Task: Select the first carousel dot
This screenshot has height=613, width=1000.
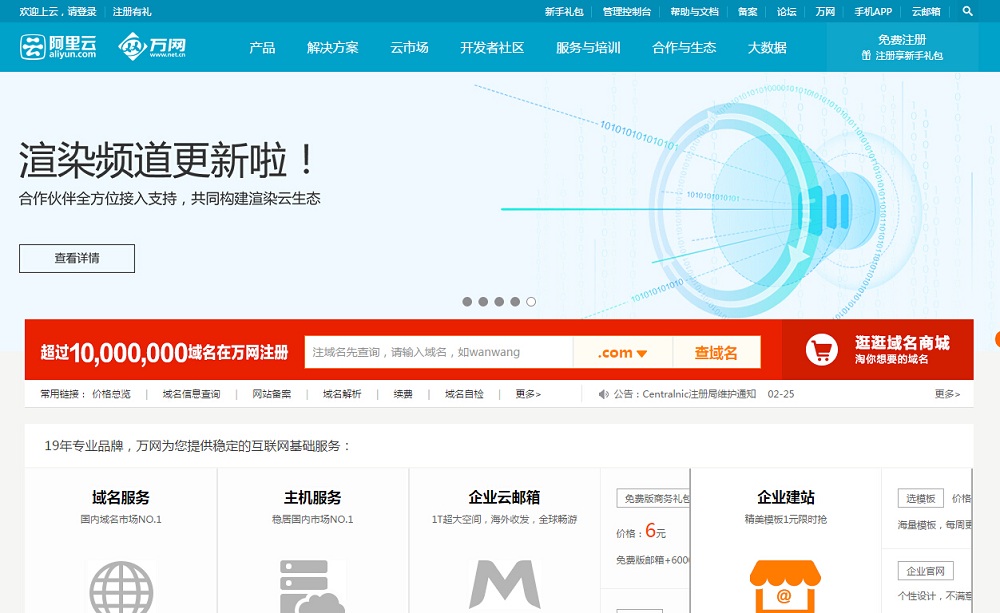Action: (467, 302)
